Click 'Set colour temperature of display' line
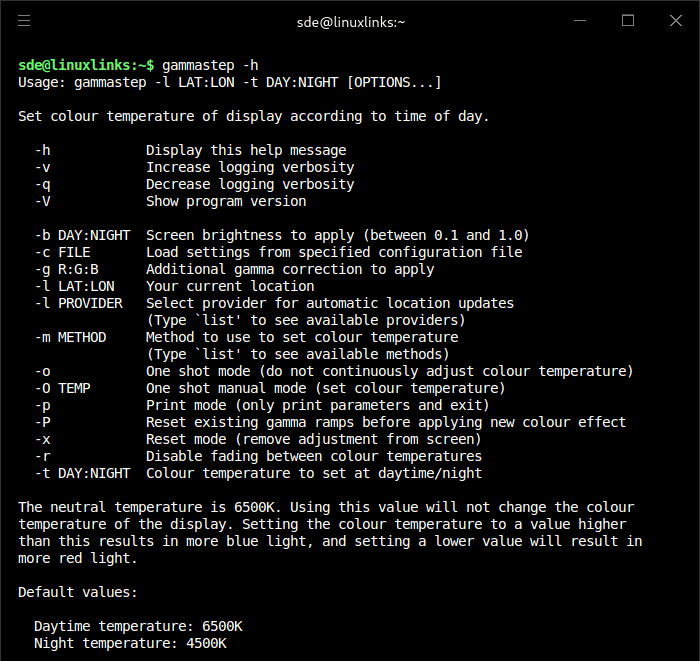 (254, 116)
